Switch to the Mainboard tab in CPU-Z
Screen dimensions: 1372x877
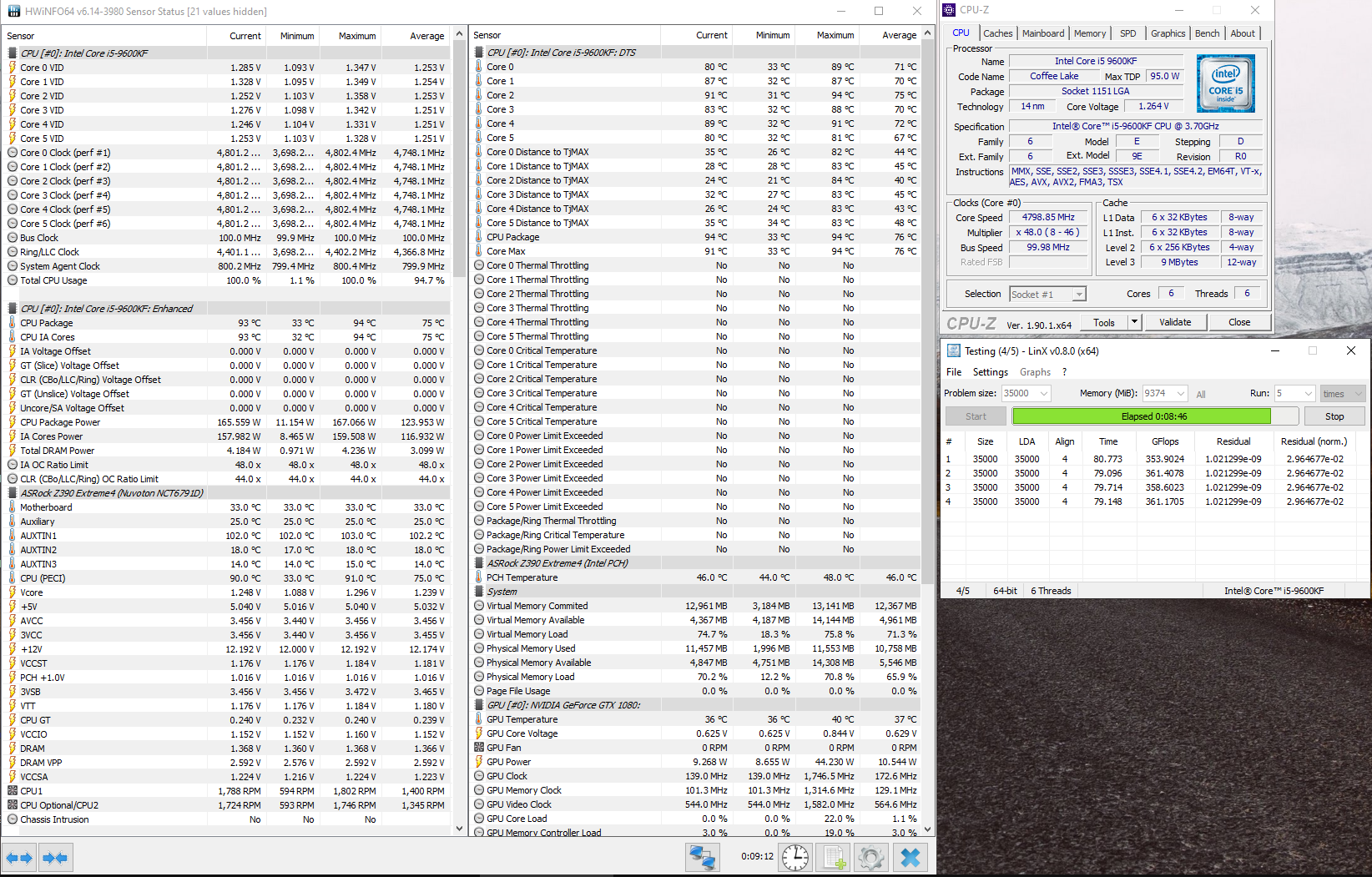coord(1043,33)
